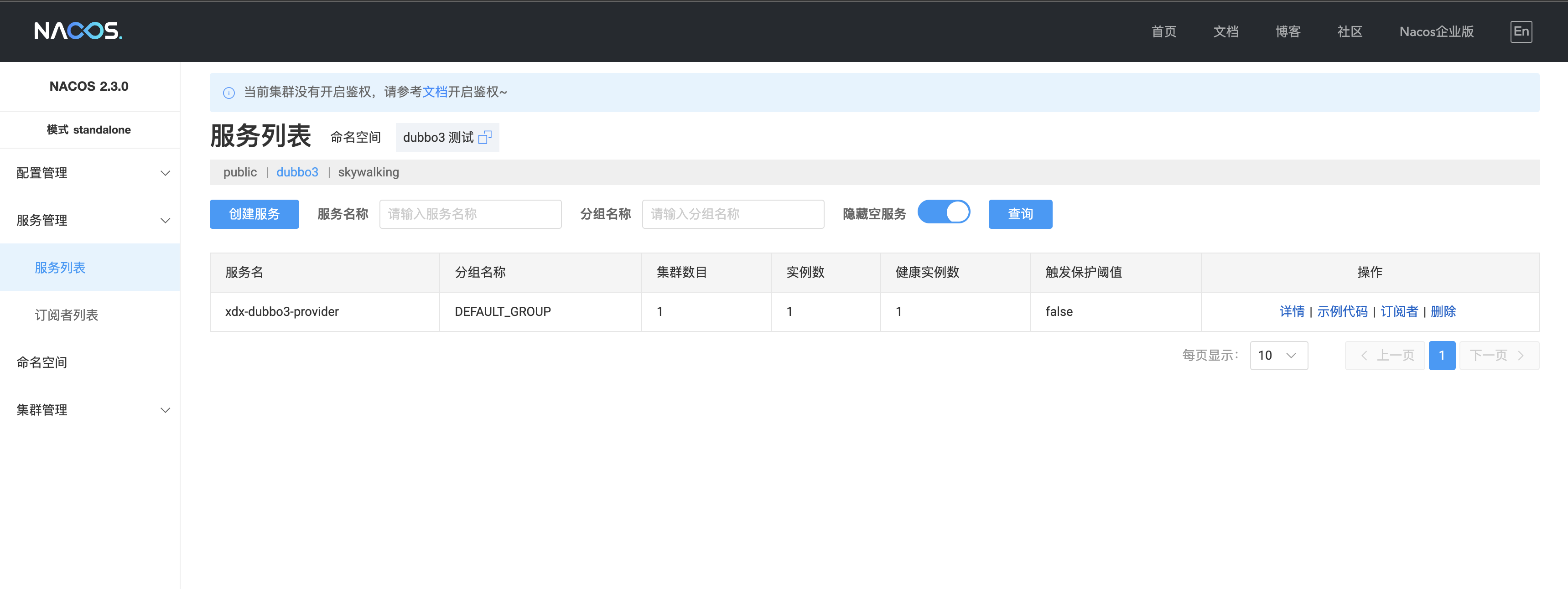Viewport: 1568px width, 589px height.
Task: Open 命名空间 in the sidebar
Action: (x=42, y=362)
